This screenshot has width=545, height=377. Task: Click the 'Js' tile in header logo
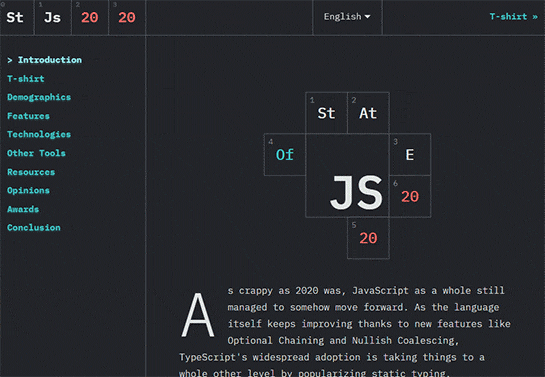pyautogui.click(x=53, y=17)
